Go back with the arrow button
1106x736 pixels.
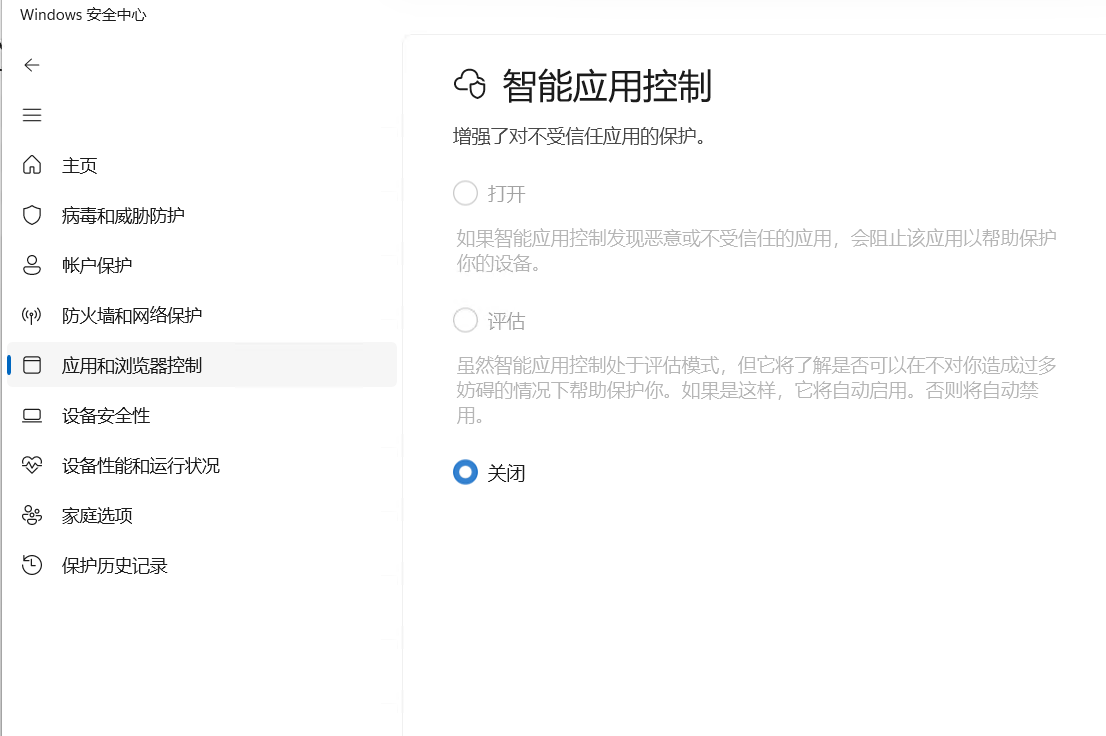pyautogui.click(x=31, y=64)
